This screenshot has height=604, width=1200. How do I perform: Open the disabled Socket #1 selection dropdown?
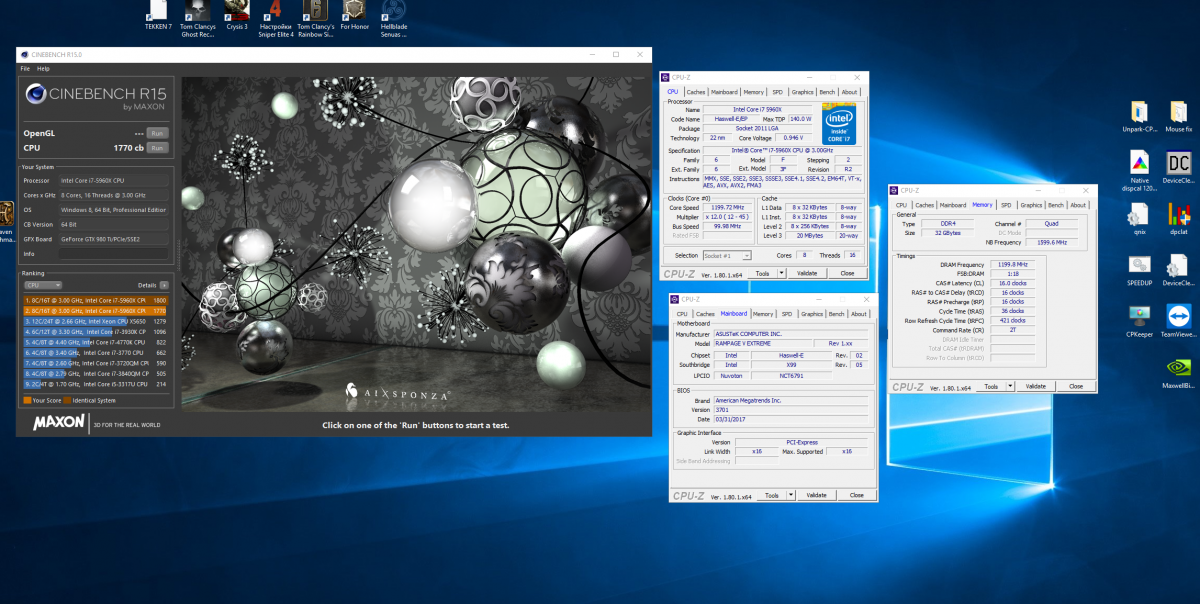[x=727, y=256]
